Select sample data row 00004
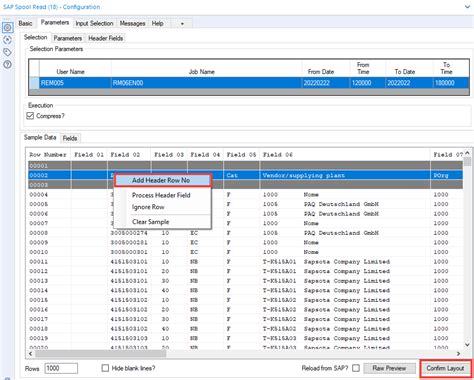Viewport: 474px width, 380px height. coord(246,195)
